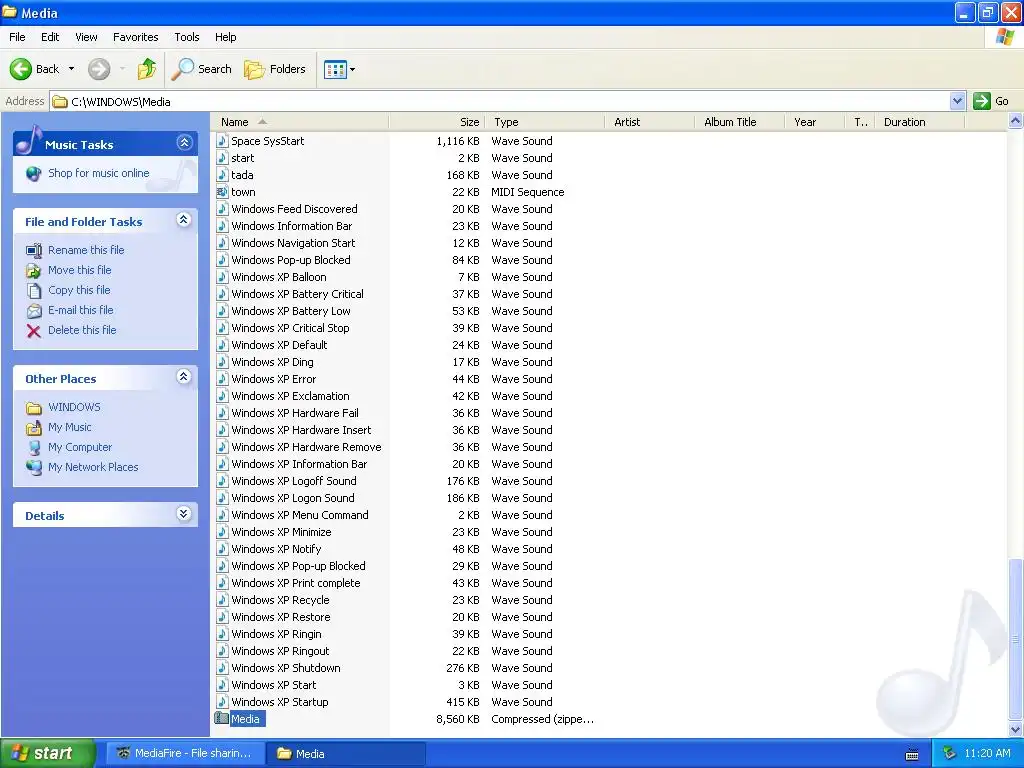The image size is (1024, 768).
Task: Click the tada wave sound icon
Action: tap(222, 175)
